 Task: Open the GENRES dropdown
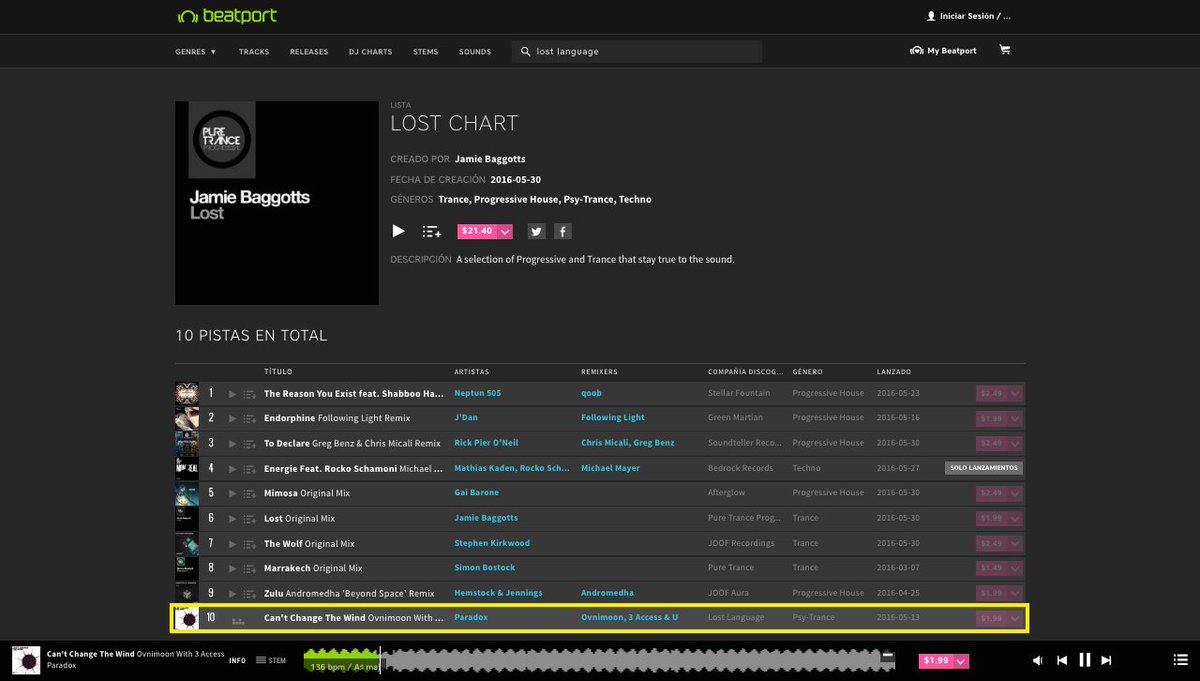(195, 51)
